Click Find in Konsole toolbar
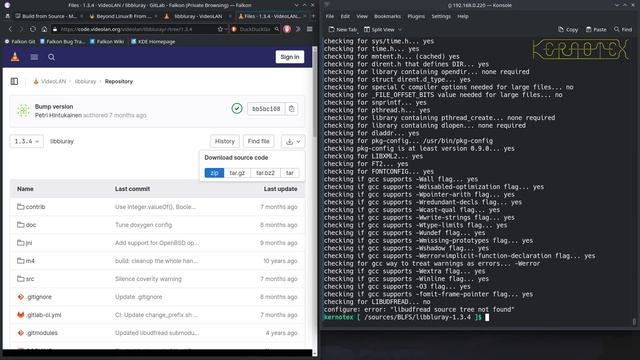 click(623, 29)
